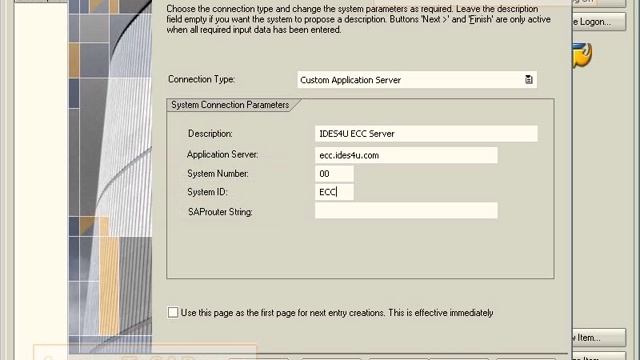The width and height of the screenshot is (640, 360).
Task: Click the Description input field
Action: point(426,133)
